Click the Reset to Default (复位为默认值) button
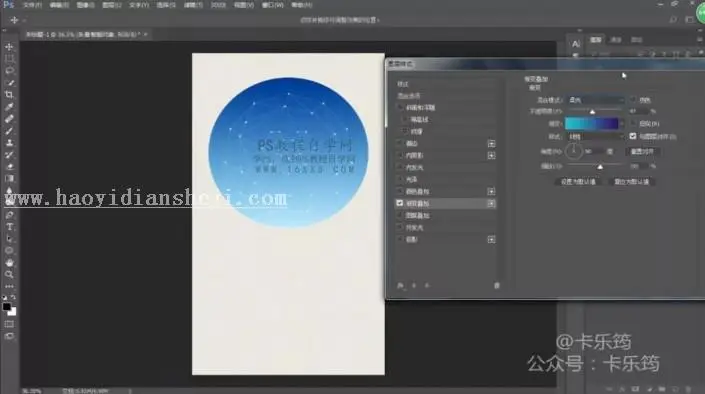Viewport: 705px width, 394px height. tap(632, 182)
